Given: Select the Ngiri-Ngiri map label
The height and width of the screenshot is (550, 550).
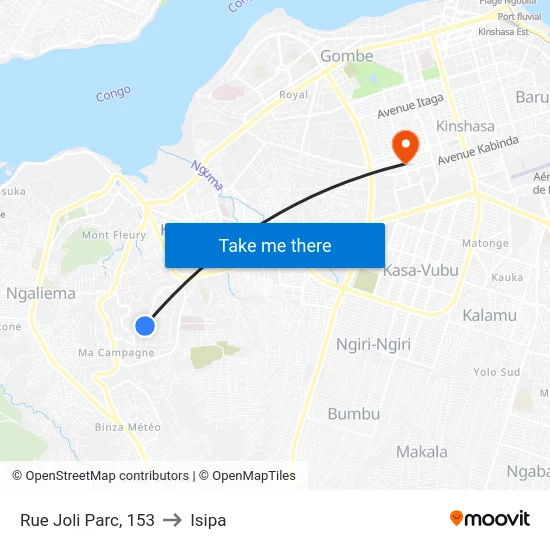Looking at the screenshot, I should tap(373, 344).
